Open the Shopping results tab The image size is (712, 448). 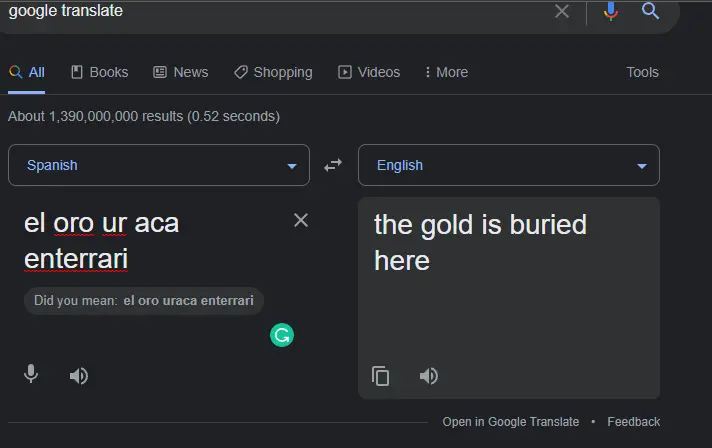pos(273,72)
